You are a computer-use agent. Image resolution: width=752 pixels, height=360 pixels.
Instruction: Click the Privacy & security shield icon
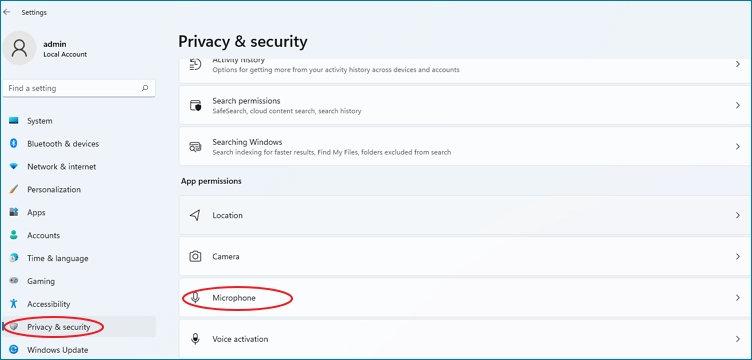pos(14,326)
